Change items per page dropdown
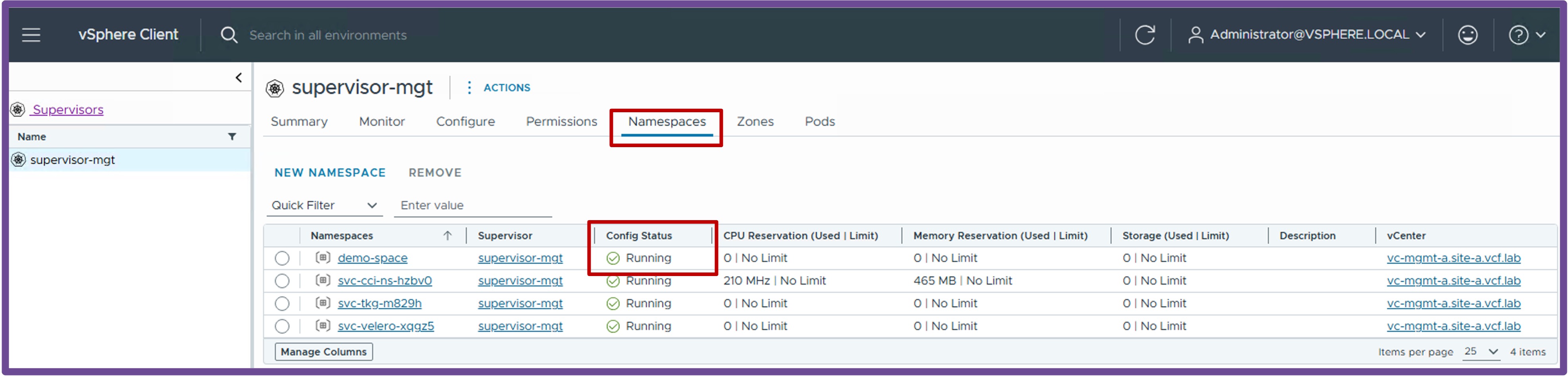 pyautogui.click(x=1481, y=352)
